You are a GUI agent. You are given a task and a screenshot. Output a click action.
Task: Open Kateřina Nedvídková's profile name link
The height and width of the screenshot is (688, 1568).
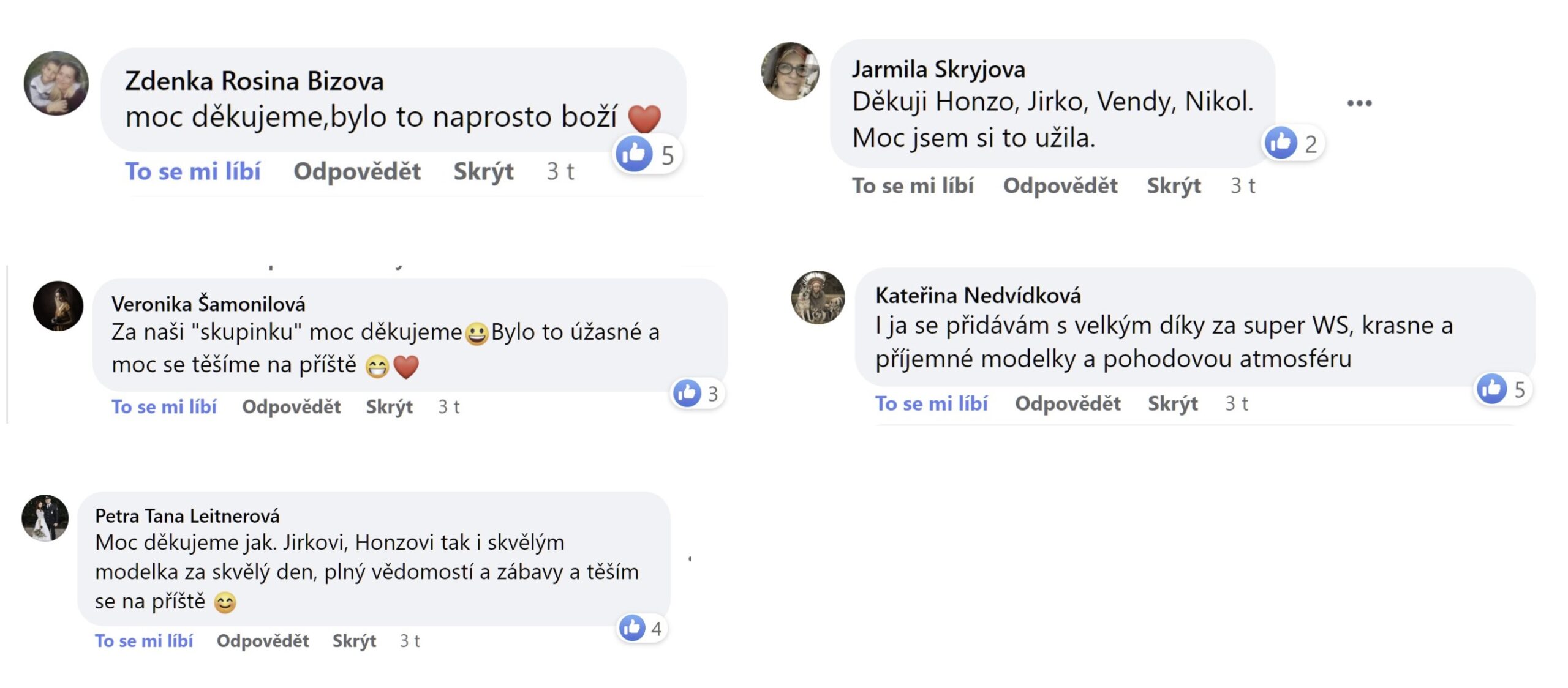coord(978,296)
